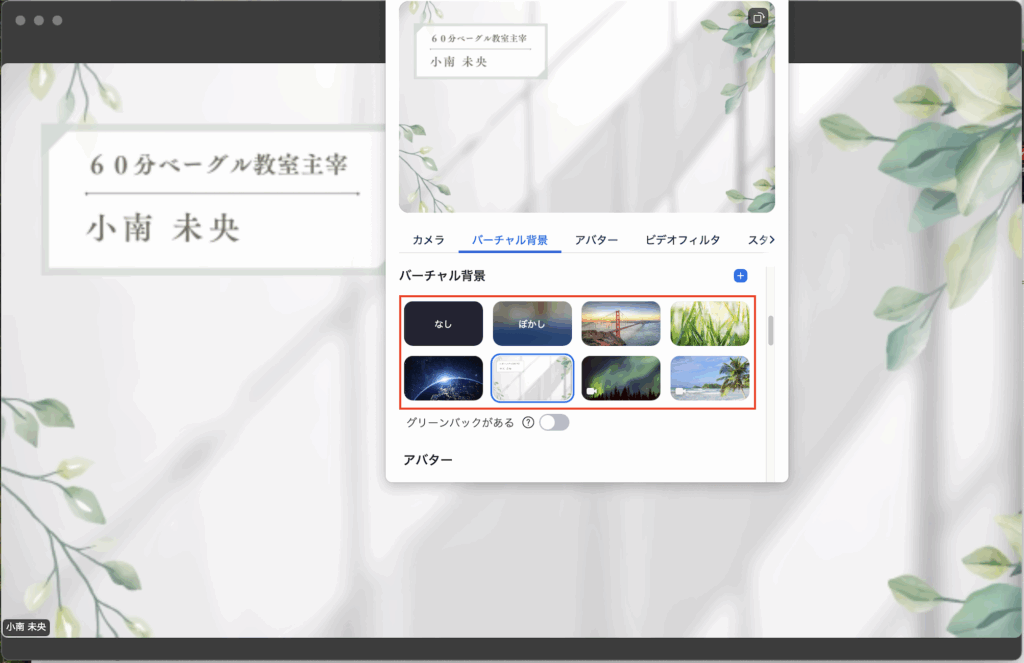The image size is (1024, 663).
Task: Click the バーチャル背景 section heading
Action: click(x=442, y=276)
